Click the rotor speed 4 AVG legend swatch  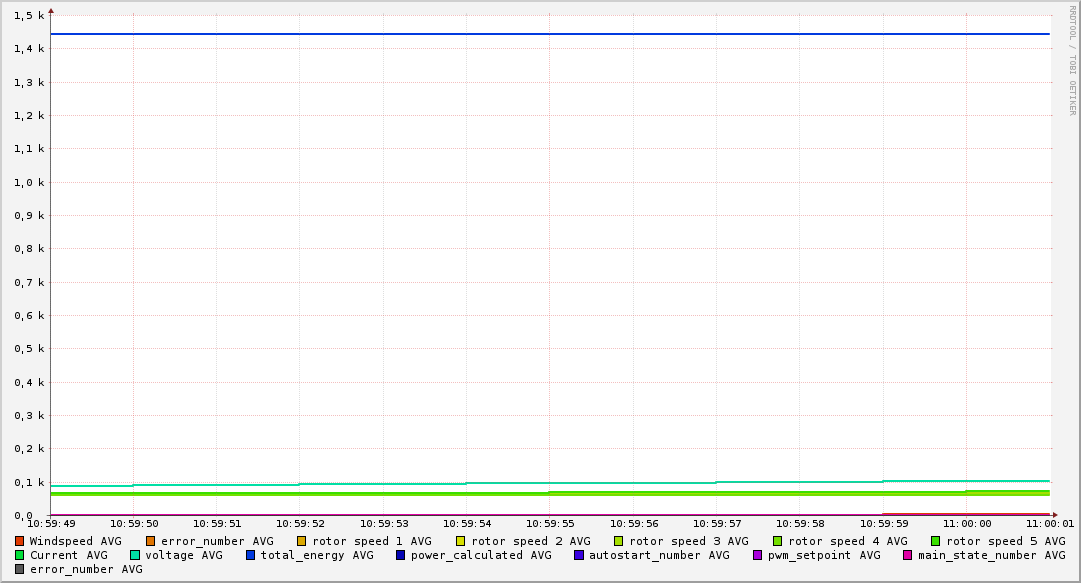[778, 541]
